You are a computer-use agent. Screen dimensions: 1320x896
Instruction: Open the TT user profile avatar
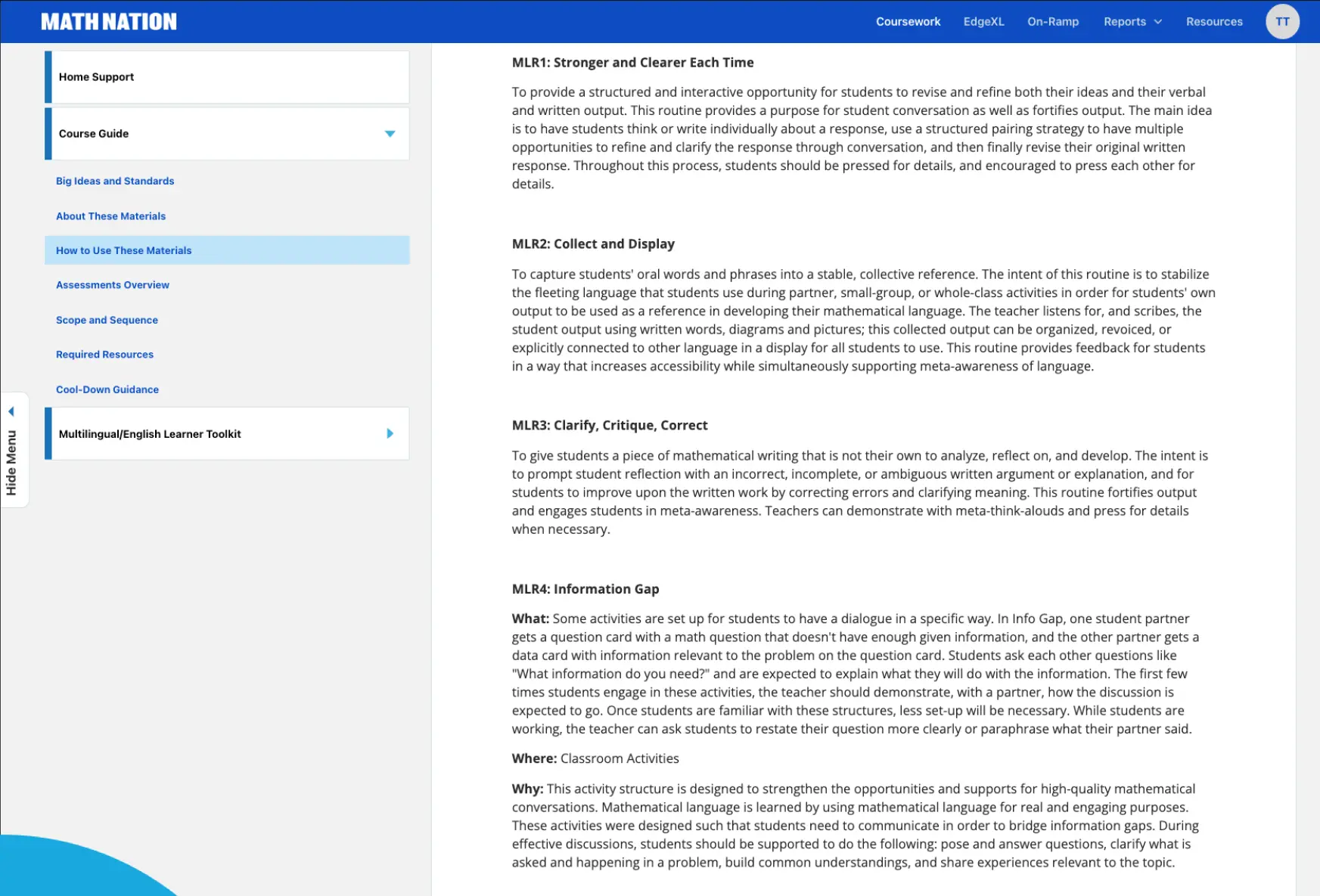(x=1282, y=22)
